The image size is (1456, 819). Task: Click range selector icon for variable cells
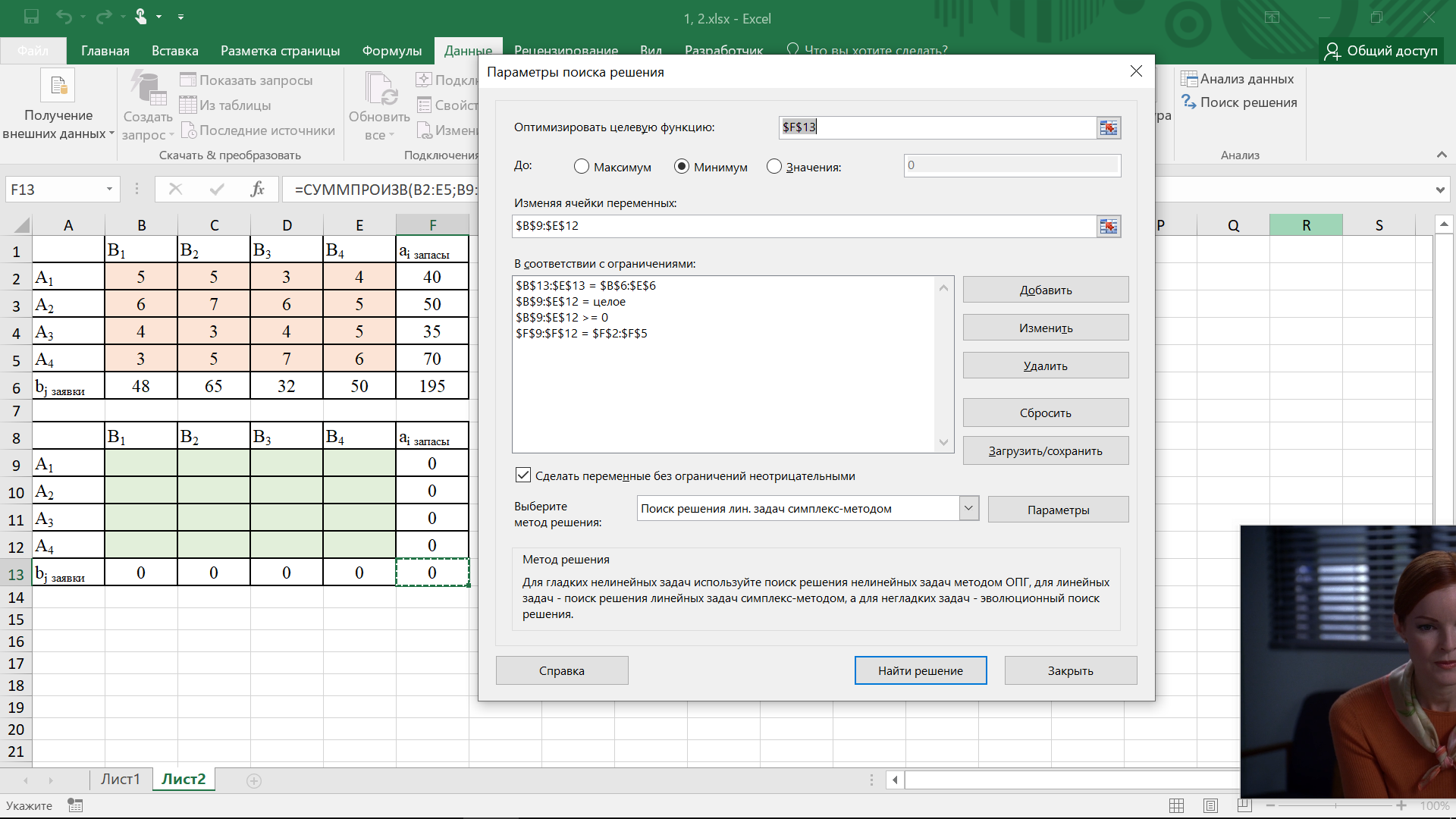click(1108, 226)
